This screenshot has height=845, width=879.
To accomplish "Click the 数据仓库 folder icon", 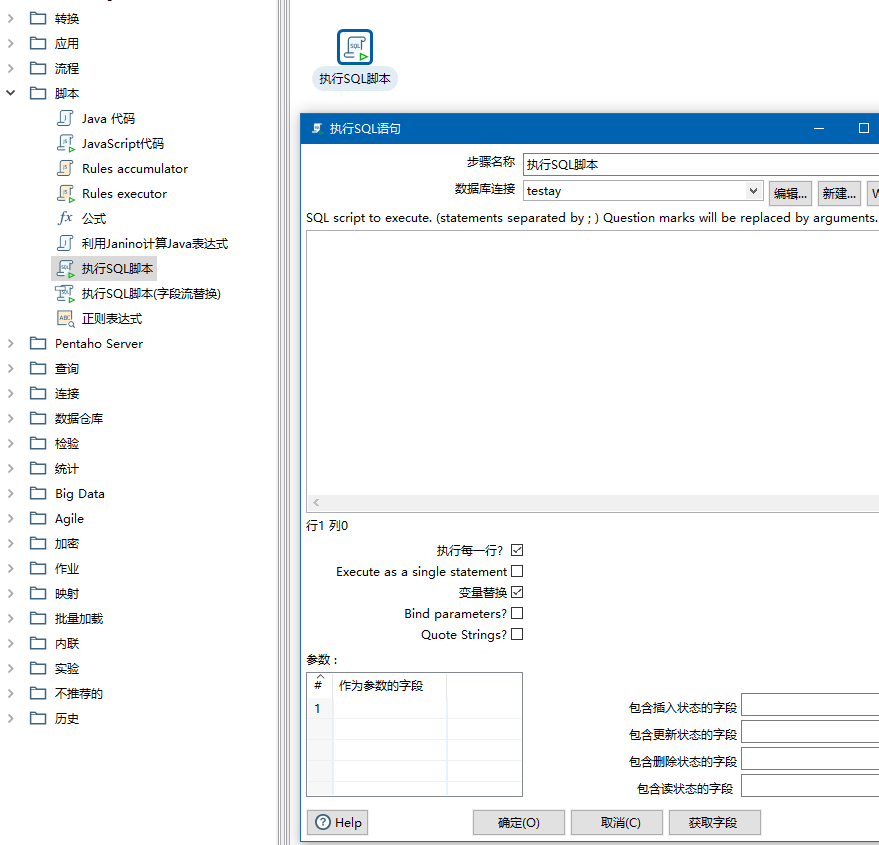I will tap(38, 418).
